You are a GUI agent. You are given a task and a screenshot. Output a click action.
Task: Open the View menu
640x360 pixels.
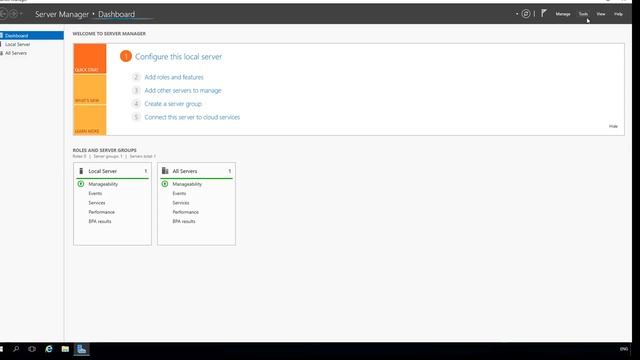tap(601, 14)
